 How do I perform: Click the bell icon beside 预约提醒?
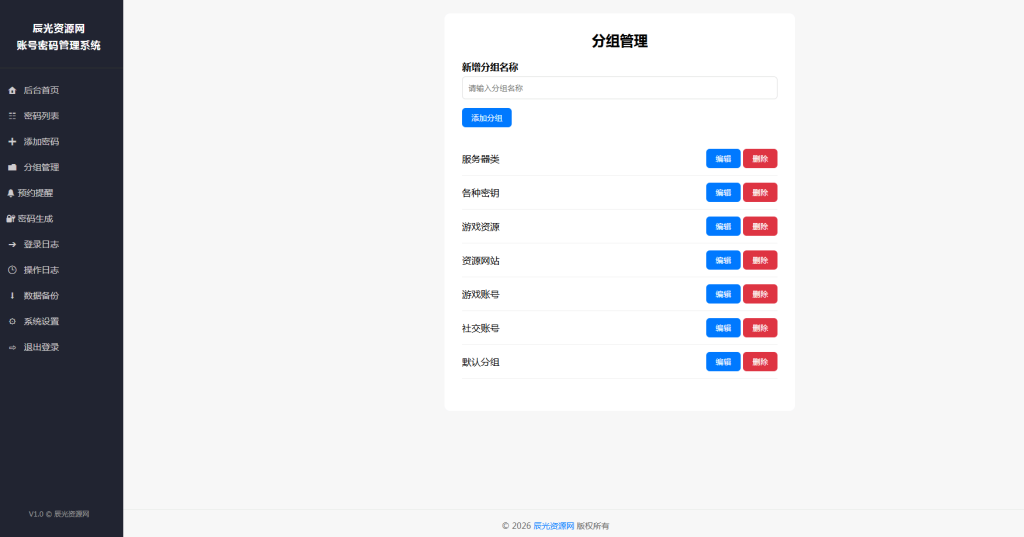[10, 193]
